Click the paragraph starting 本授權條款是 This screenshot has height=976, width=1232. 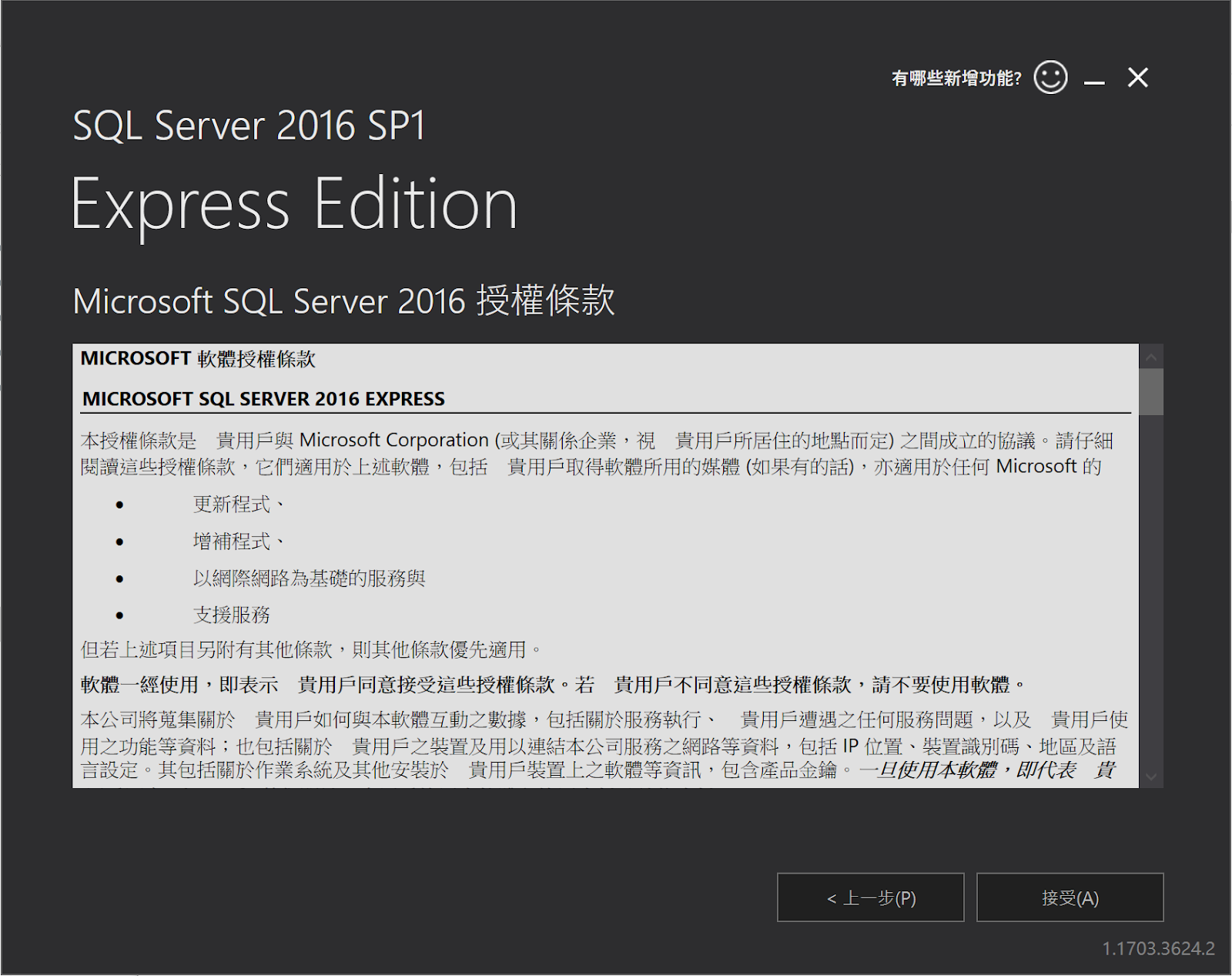(597, 453)
